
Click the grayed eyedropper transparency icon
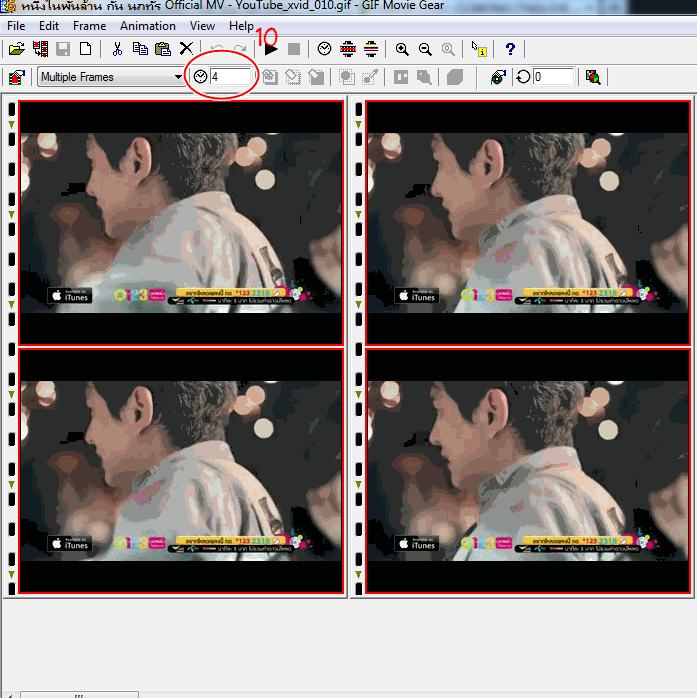370,77
